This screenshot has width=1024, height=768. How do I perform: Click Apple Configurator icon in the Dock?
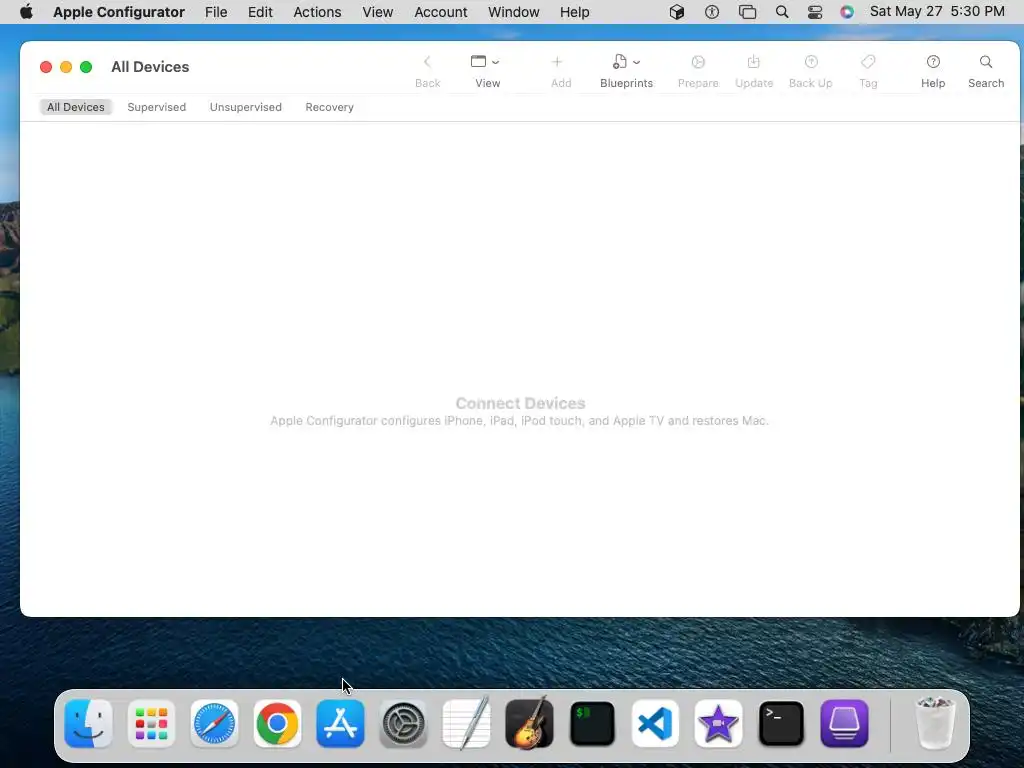pyautogui.click(x=844, y=724)
